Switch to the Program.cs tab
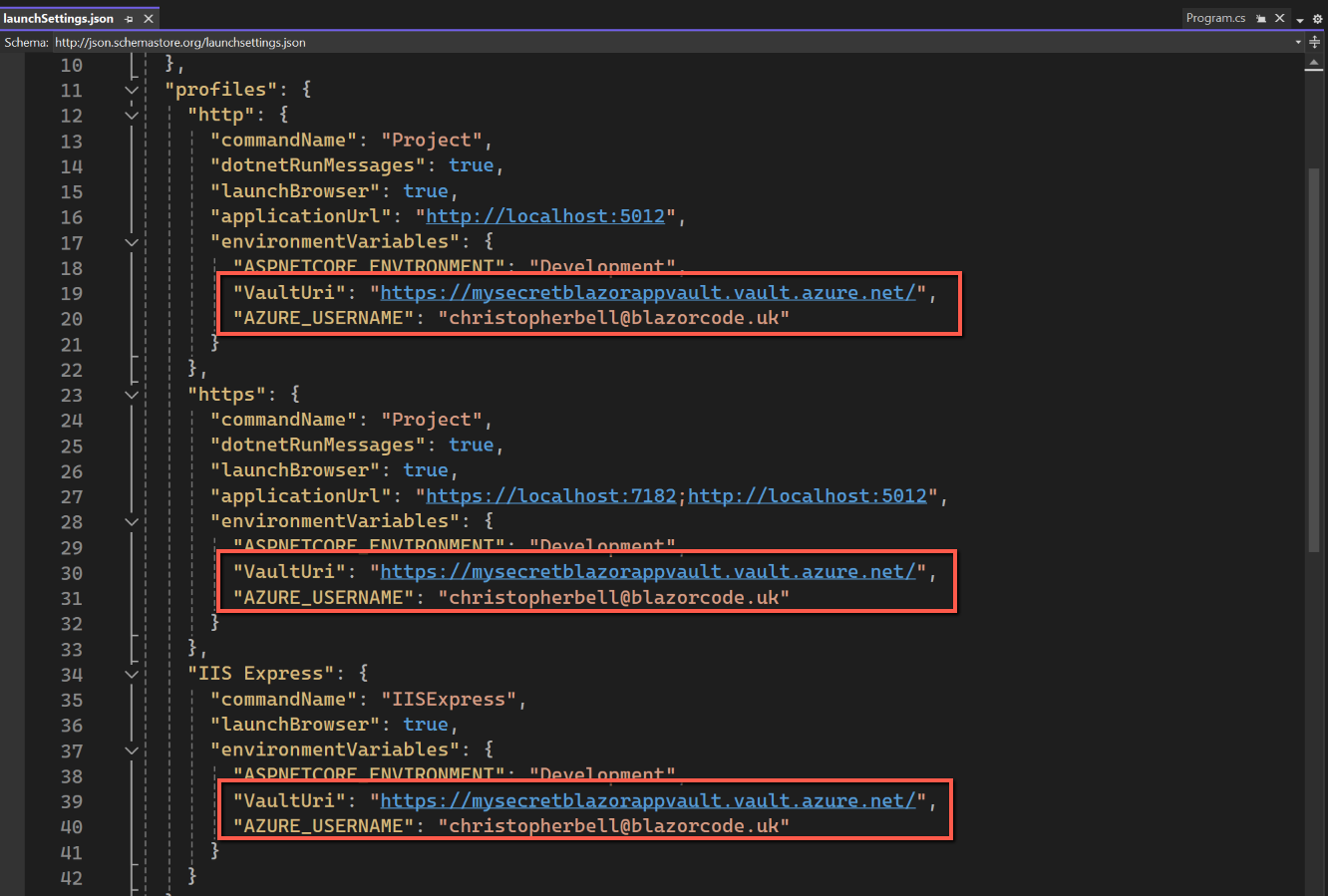 [x=1215, y=18]
